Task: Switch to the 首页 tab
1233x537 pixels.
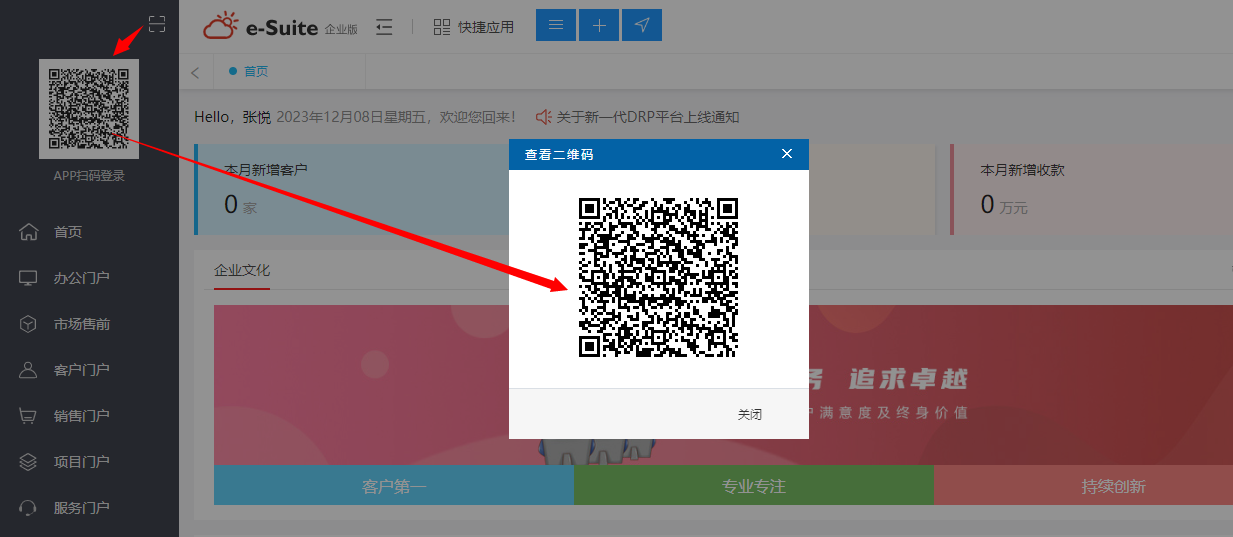Action: [256, 72]
